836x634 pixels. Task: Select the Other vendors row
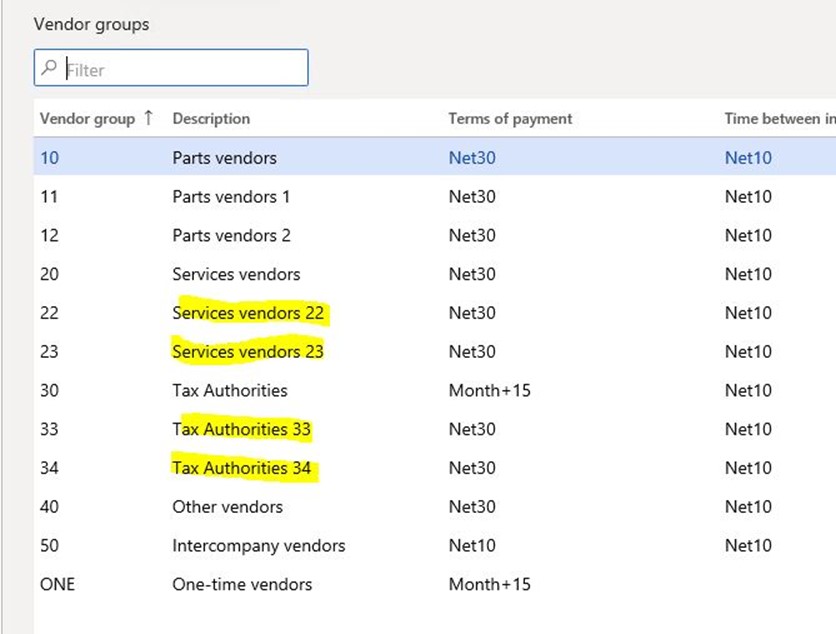pos(227,507)
